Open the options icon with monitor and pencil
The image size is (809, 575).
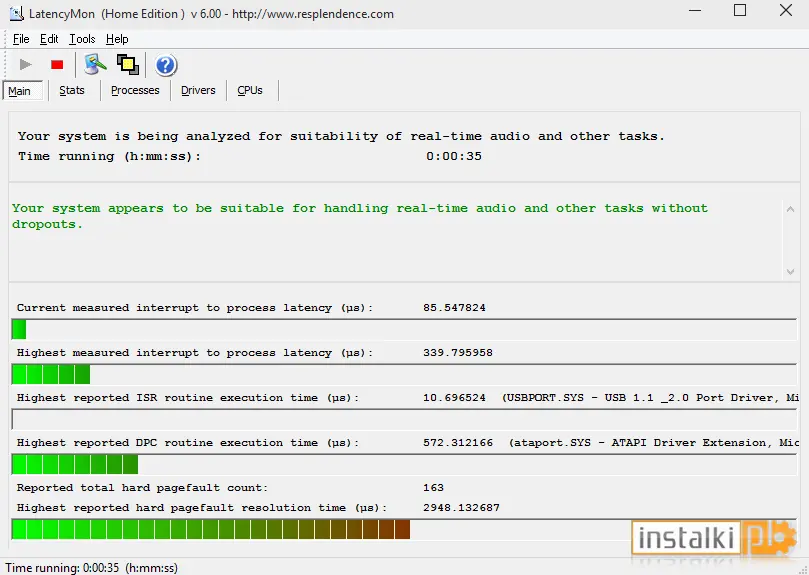point(95,65)
